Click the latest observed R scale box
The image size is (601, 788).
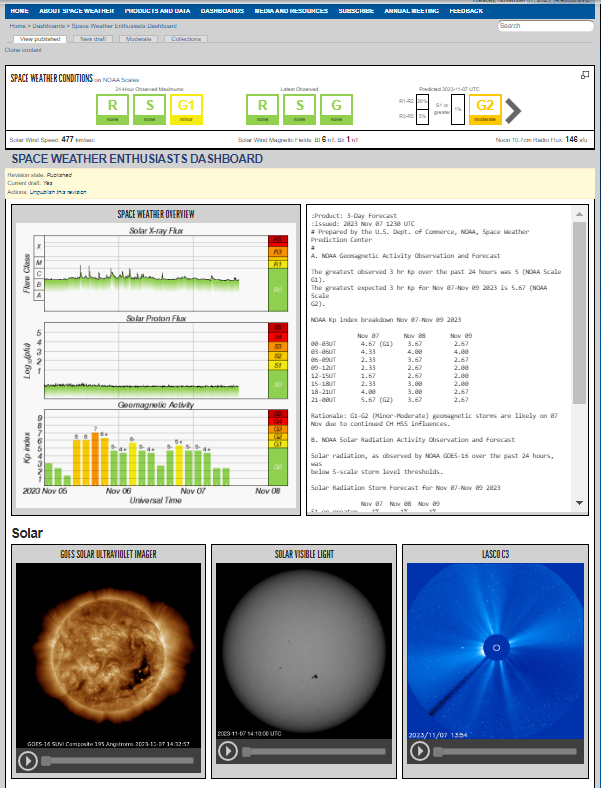tap(262, 109)
